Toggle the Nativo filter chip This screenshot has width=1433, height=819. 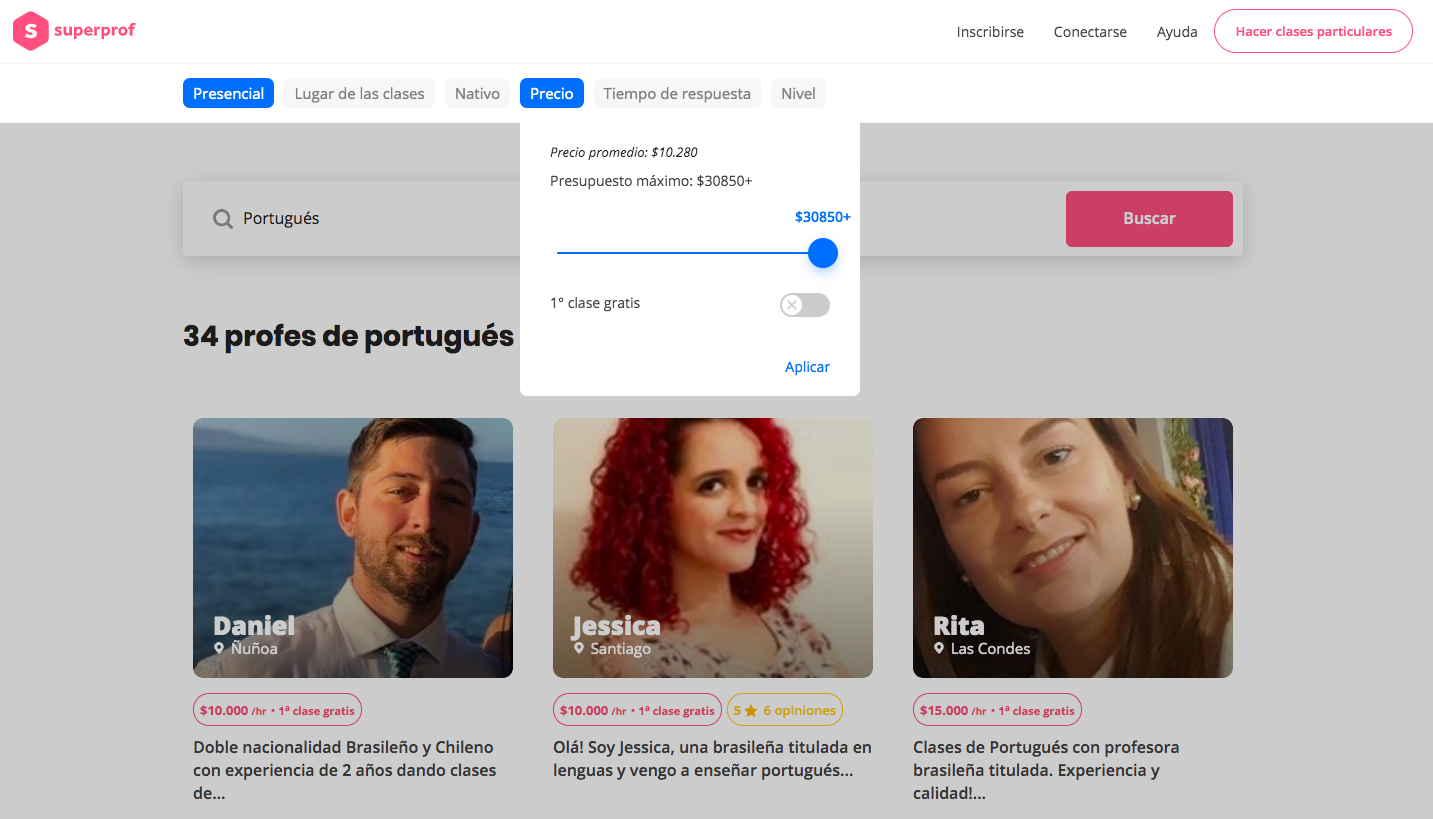click(x=477, y=94)
